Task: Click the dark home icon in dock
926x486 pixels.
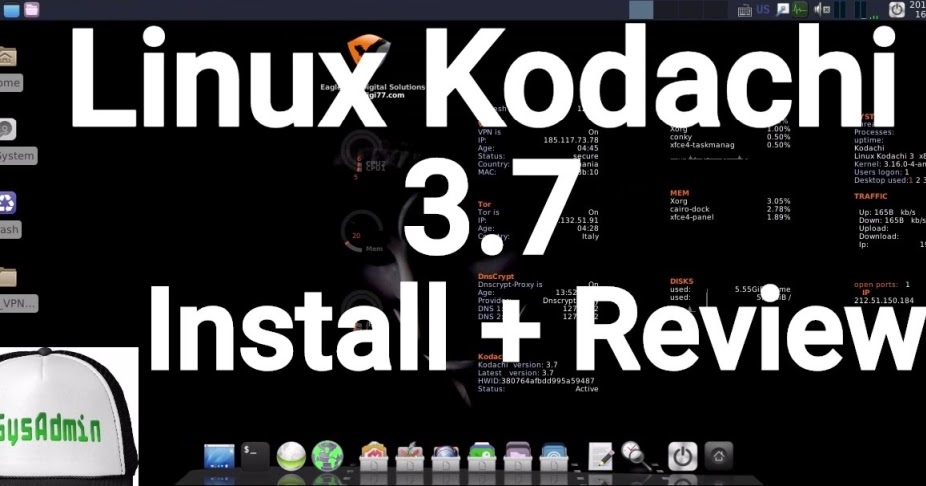Action: (x=719, y=456)
